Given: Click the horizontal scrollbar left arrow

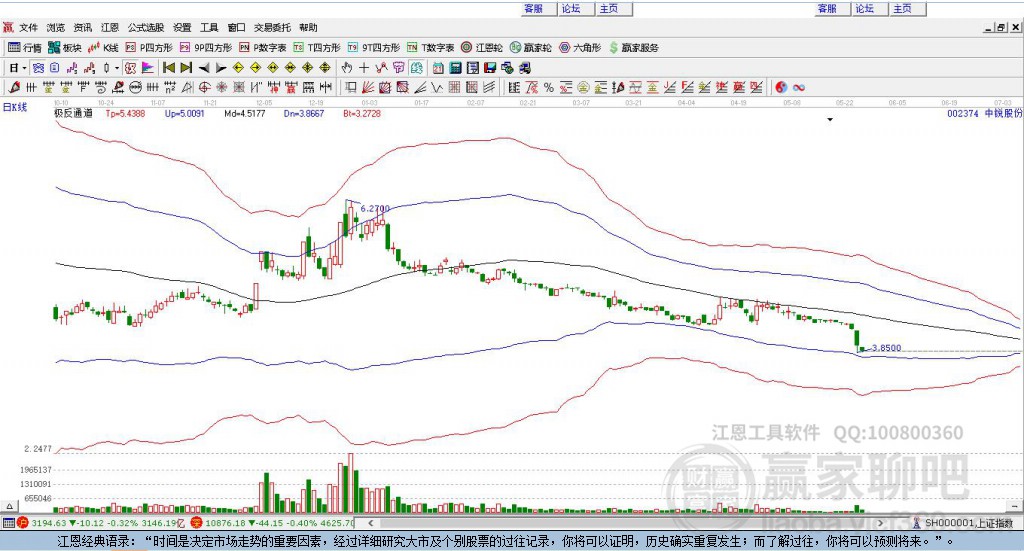Looking at the screenshot, I should (370, 523).
